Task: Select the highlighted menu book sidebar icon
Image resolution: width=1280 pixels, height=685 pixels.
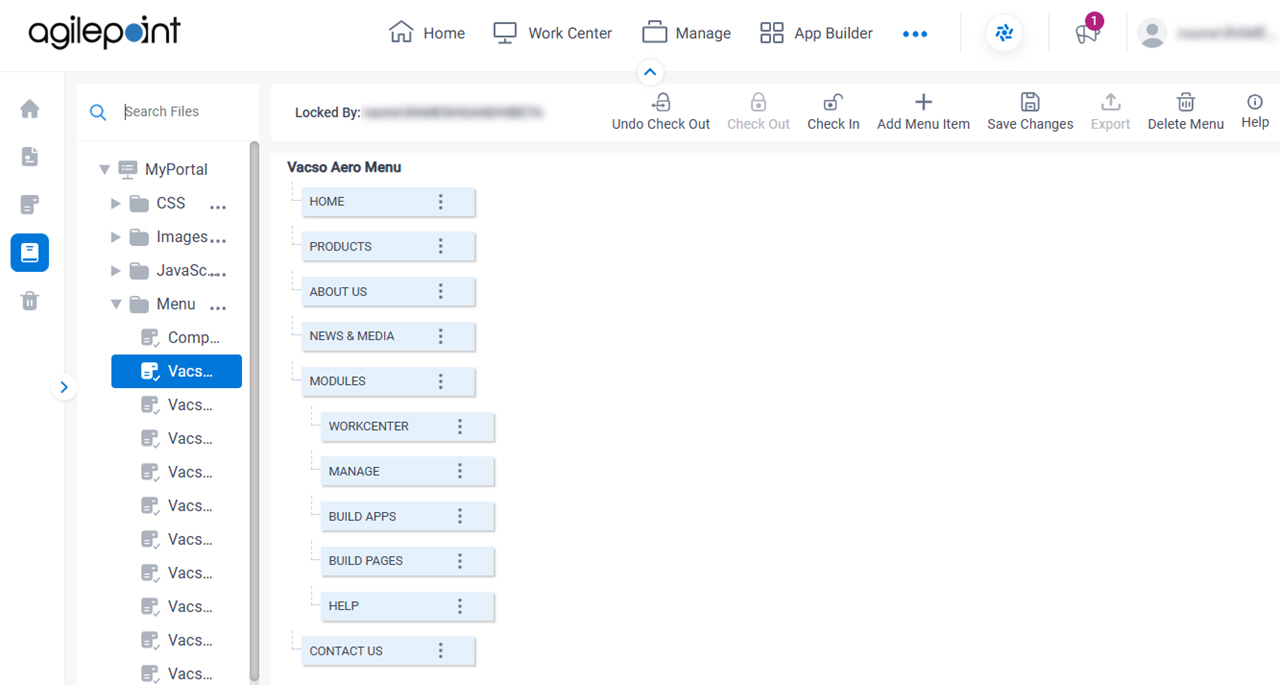Action: (x=30, y=253)
